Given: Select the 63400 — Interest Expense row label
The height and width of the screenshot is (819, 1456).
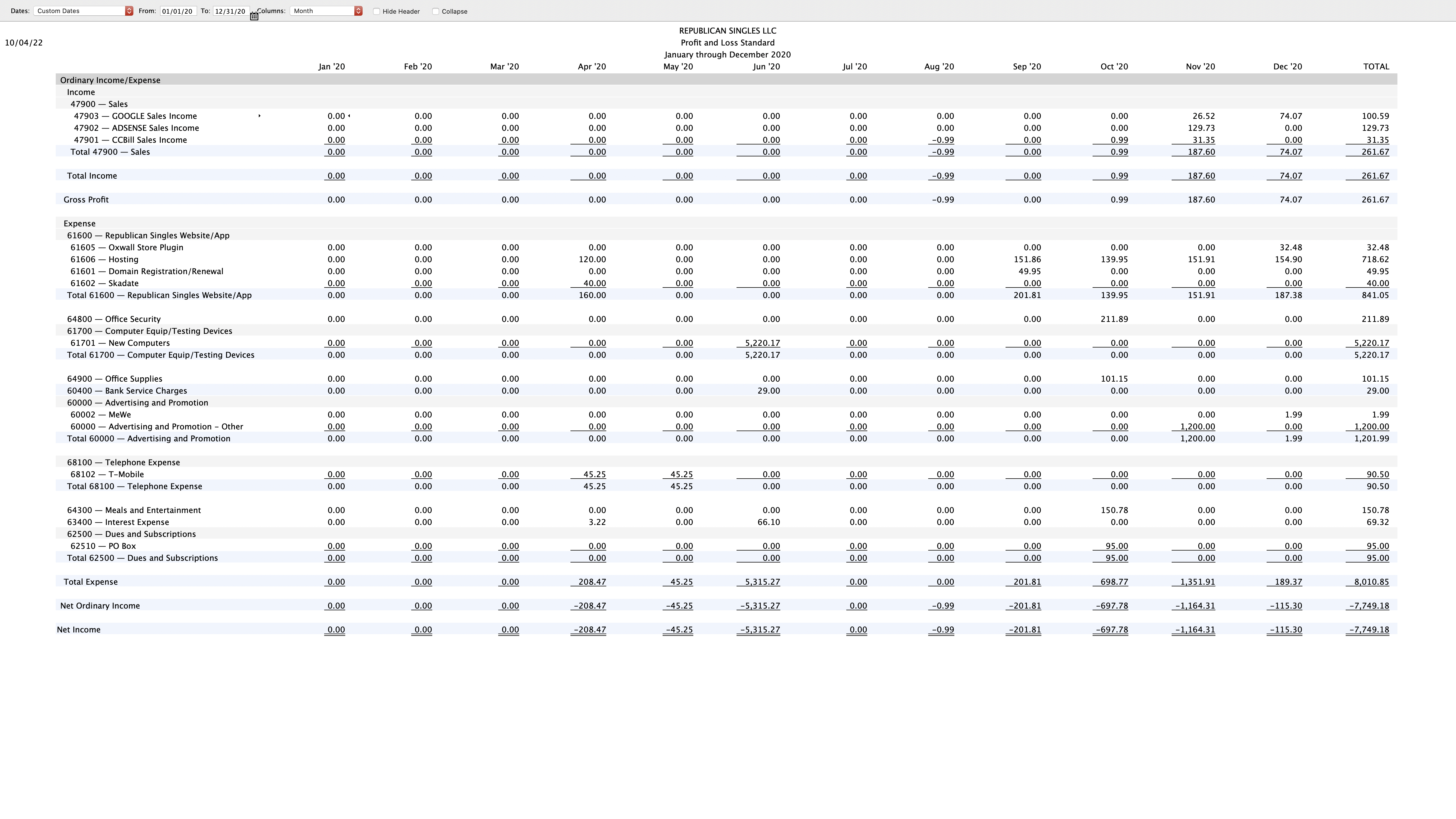Looking at the screenshot, I should point(118,522).
